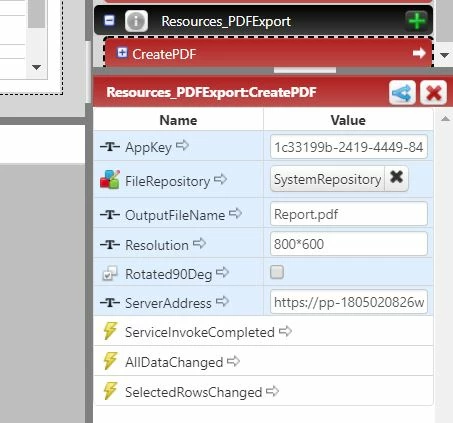Click the ServerAddress text type icon
This screenshot has width=453, height=423.
point(110,303)
